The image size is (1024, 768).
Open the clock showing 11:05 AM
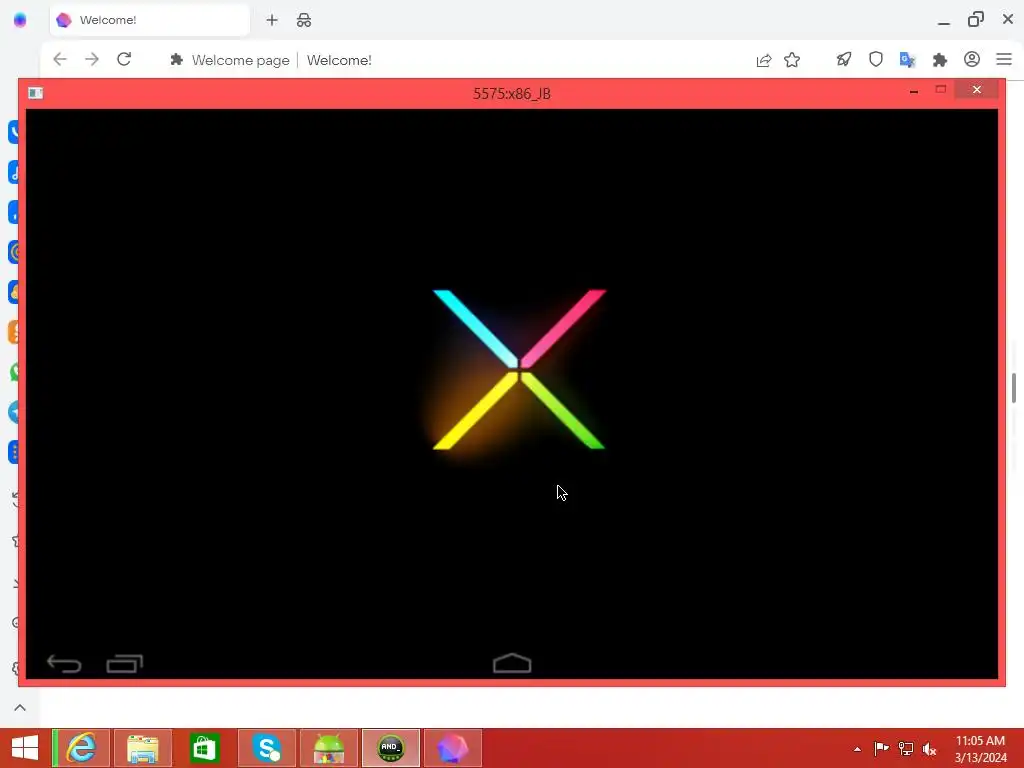(980, 748)
